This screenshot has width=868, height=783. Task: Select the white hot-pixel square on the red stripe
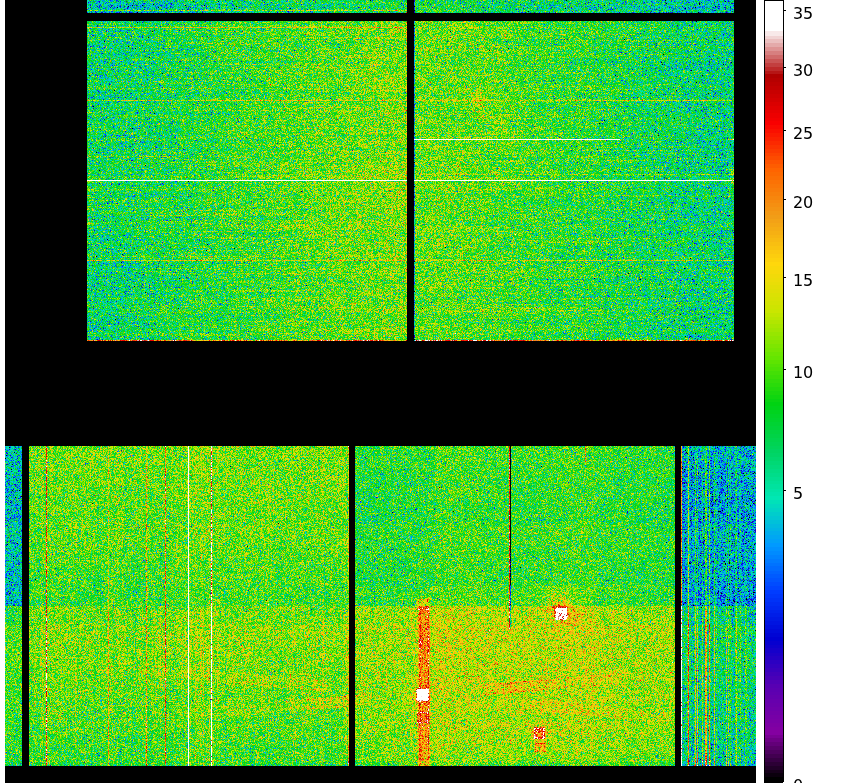tap(422, 695)
